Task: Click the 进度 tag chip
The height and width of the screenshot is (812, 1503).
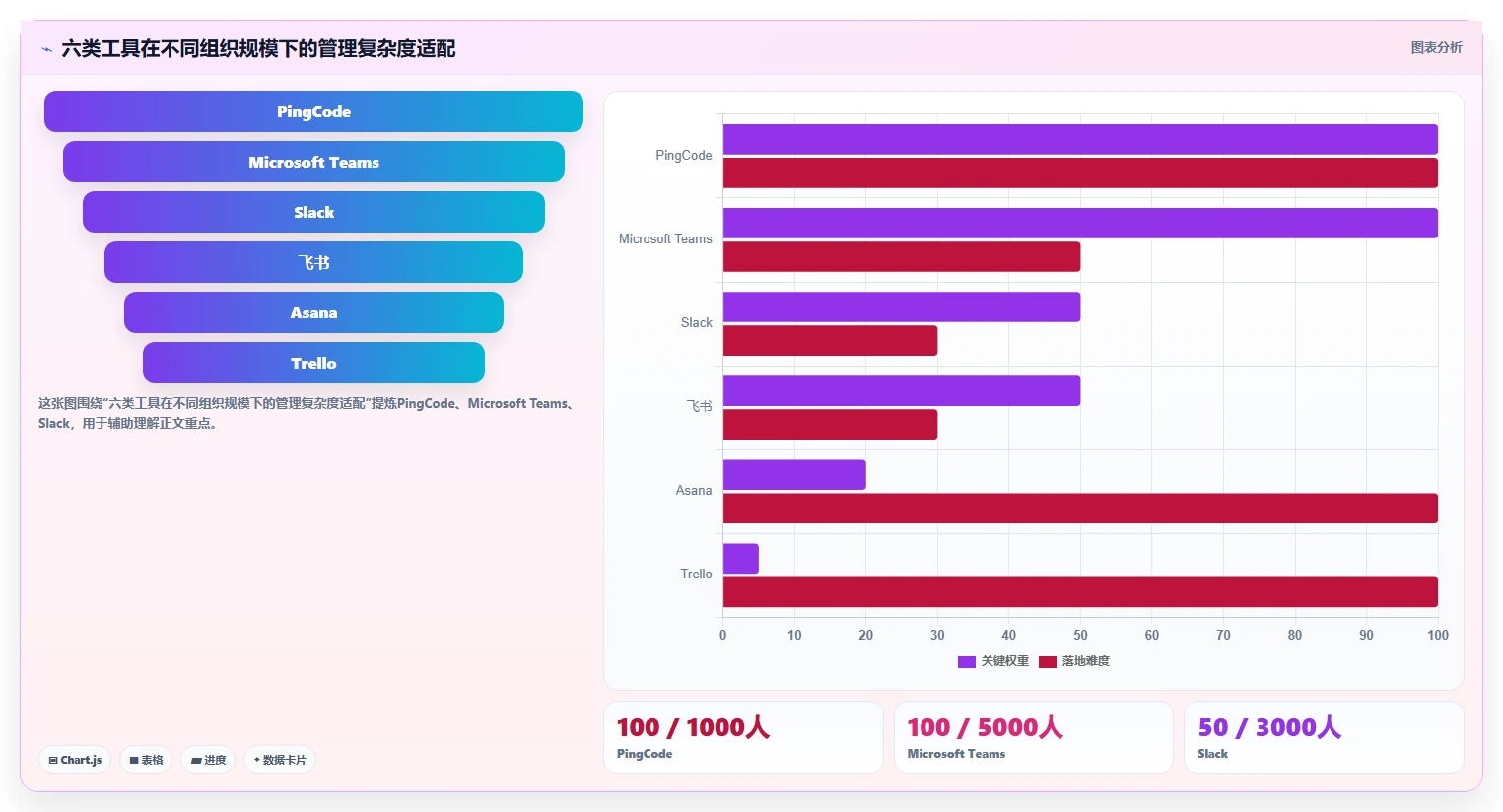Action: pyautogui.click(x=208, y=760)
